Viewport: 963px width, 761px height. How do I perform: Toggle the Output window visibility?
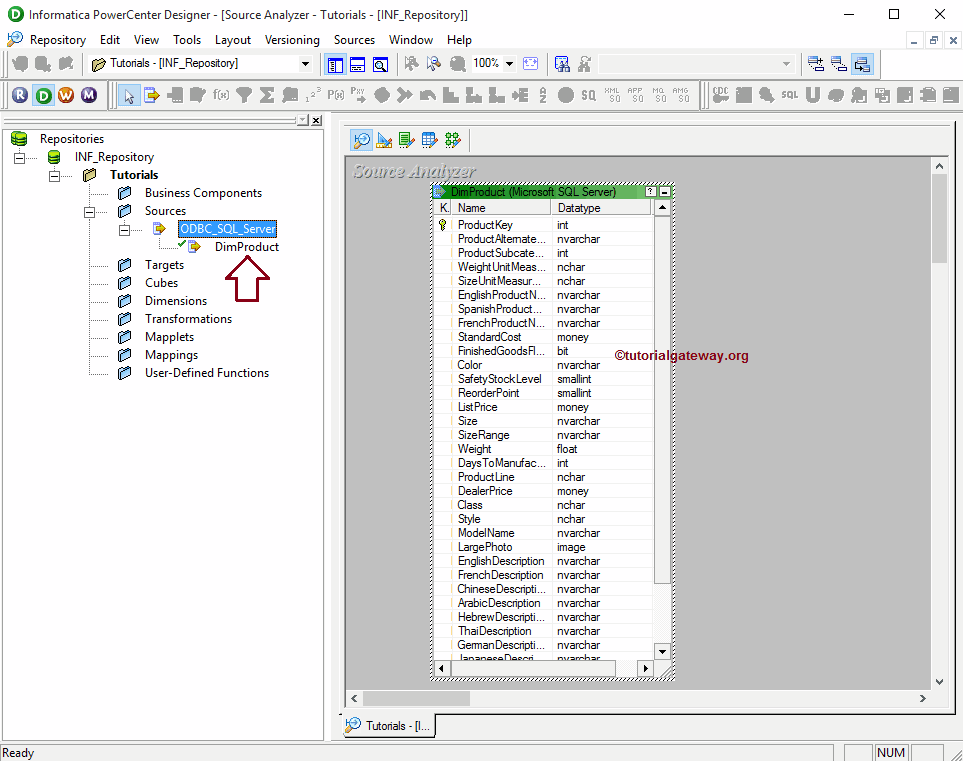pyautogui.click(x=358, y=63)
